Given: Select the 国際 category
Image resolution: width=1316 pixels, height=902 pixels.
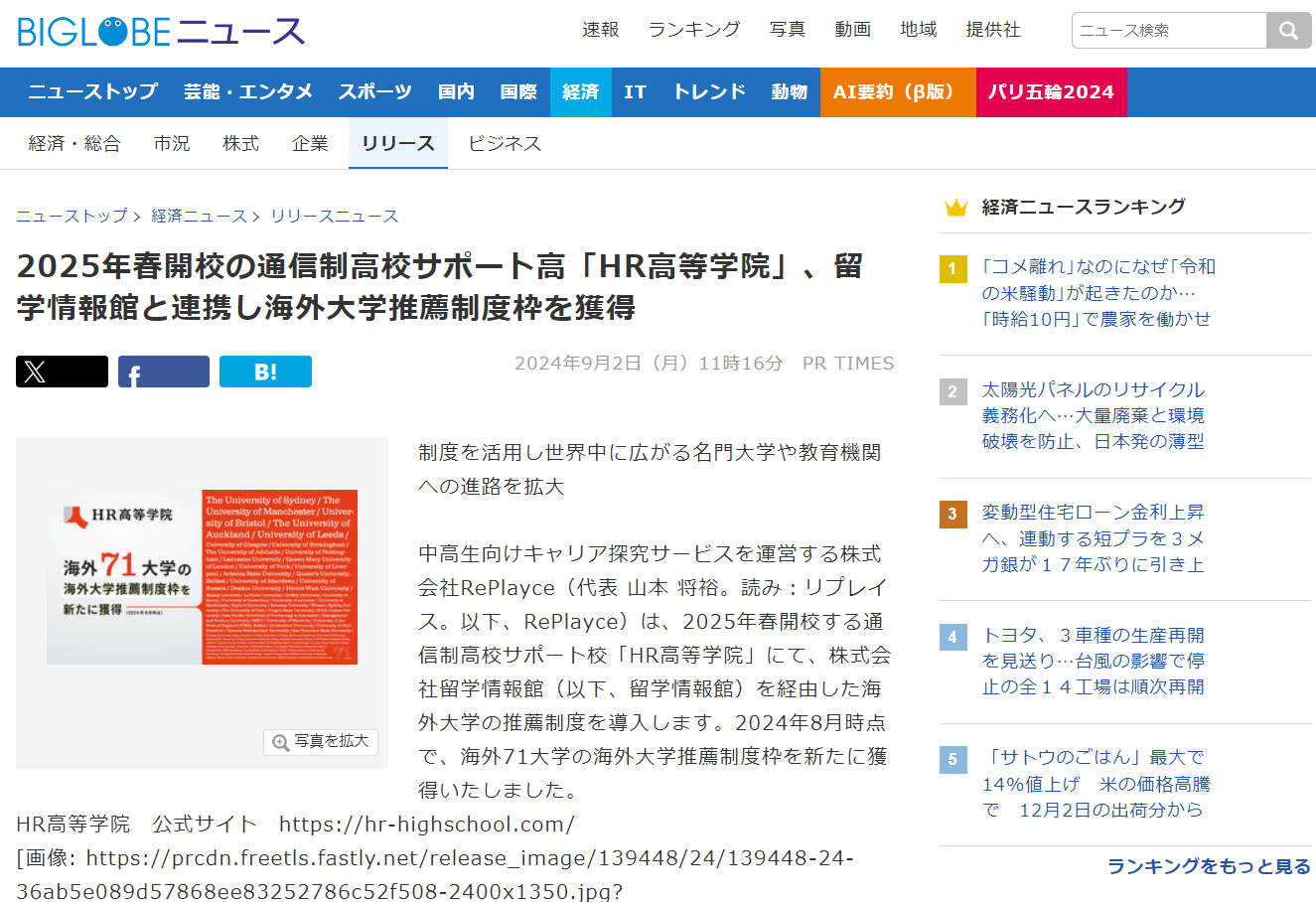Looking at the screenshot, I should tap(518, 92).
